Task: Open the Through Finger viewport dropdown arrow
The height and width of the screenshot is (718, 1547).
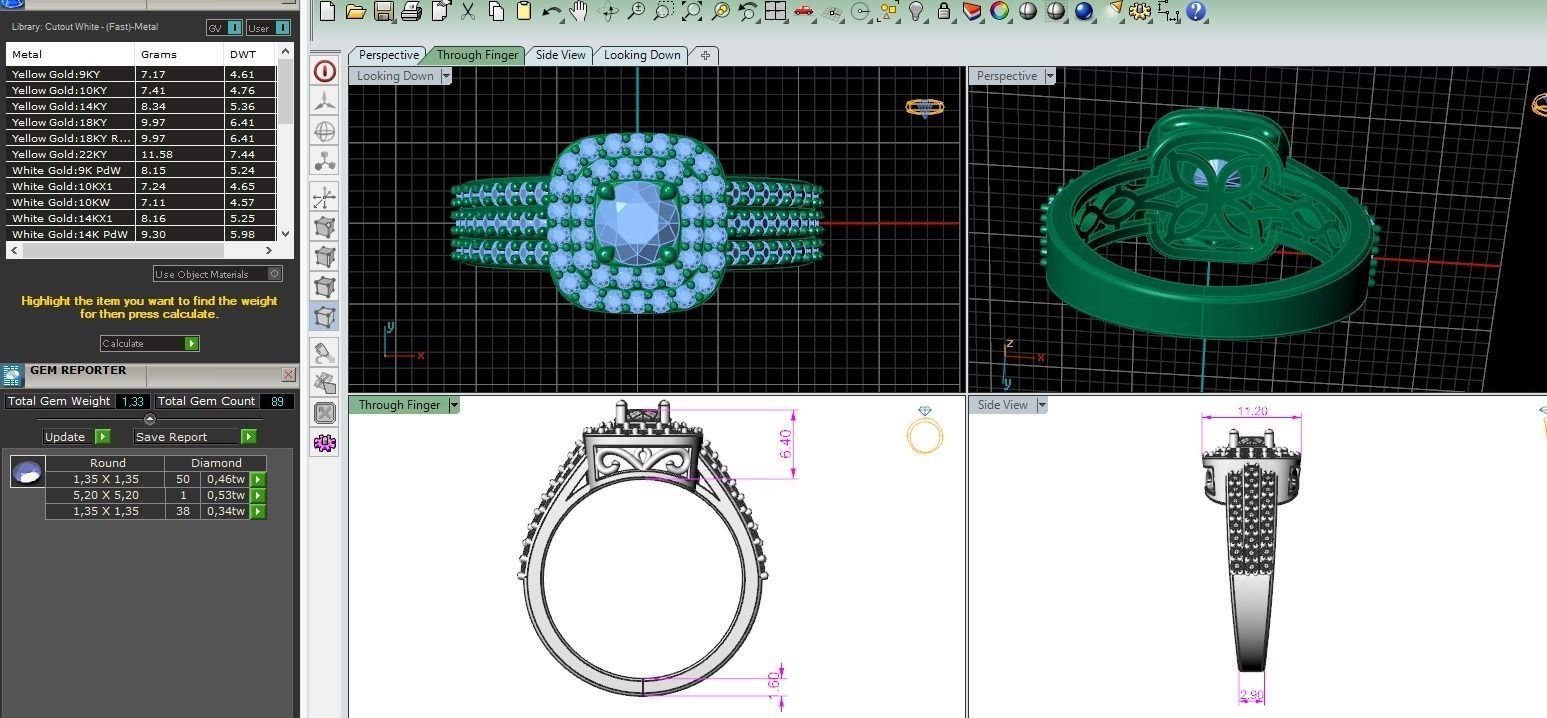Action: pos(453,405)
